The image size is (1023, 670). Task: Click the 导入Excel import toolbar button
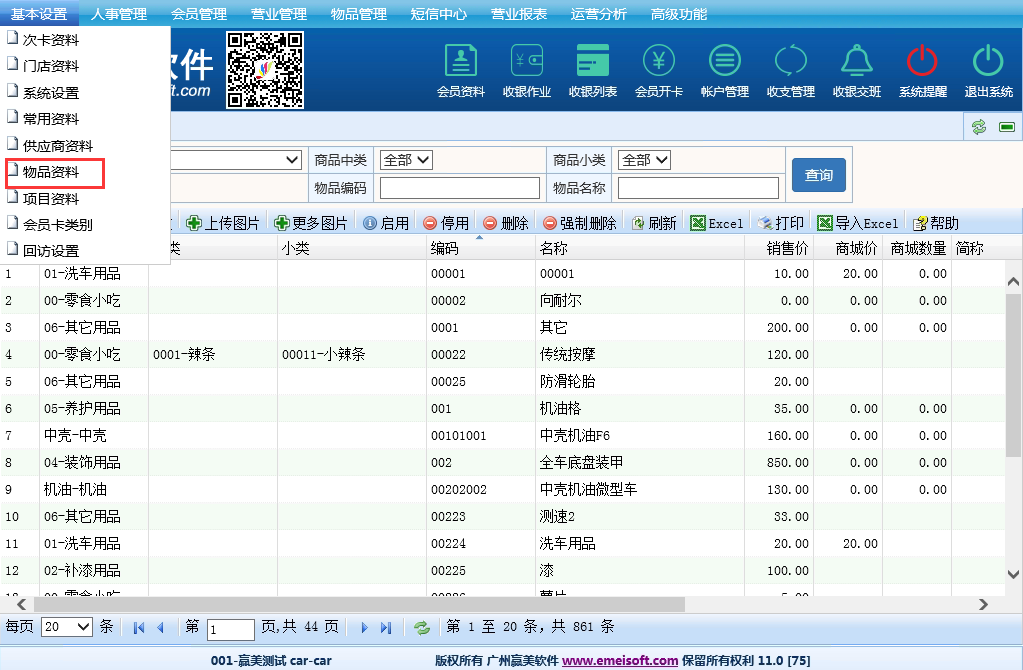(x=858, y=223)
